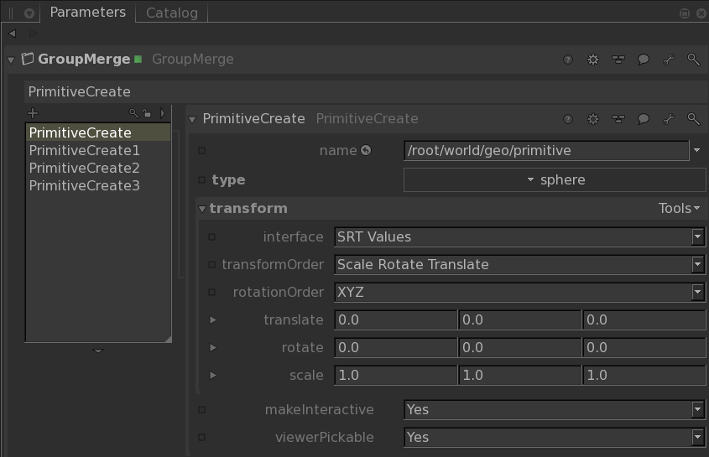Image resolution: width=709 pixels, height=457 pixels.
Task: Toggle the state square beside interface parameter
Action: coord(211,237)
